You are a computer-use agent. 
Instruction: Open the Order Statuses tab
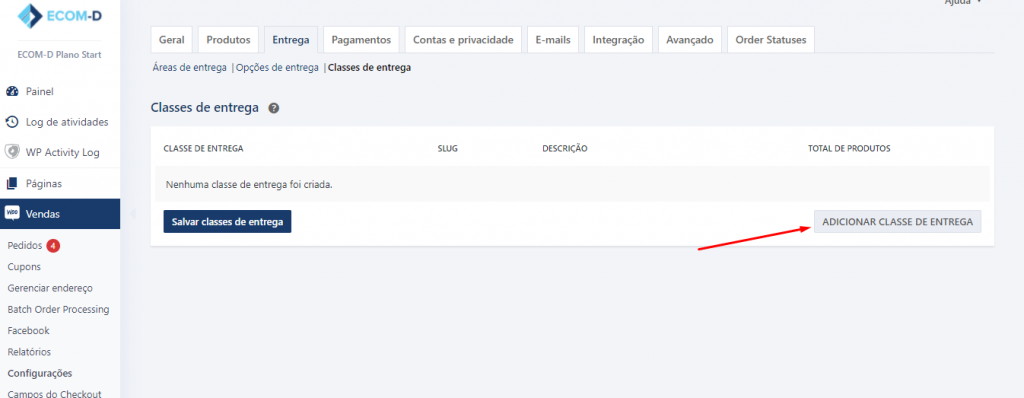771,40
